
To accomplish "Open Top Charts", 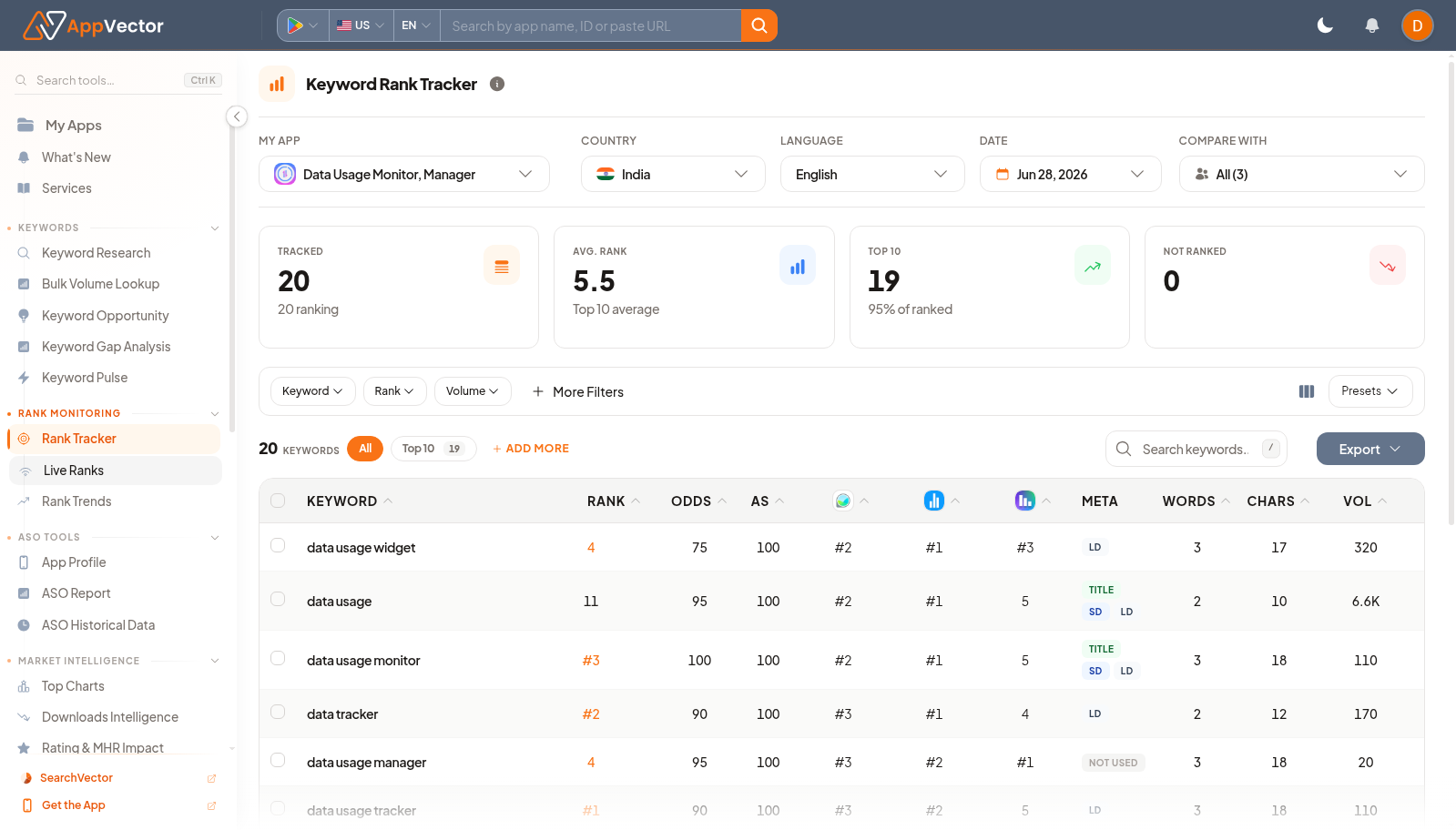I will [73, 686].
